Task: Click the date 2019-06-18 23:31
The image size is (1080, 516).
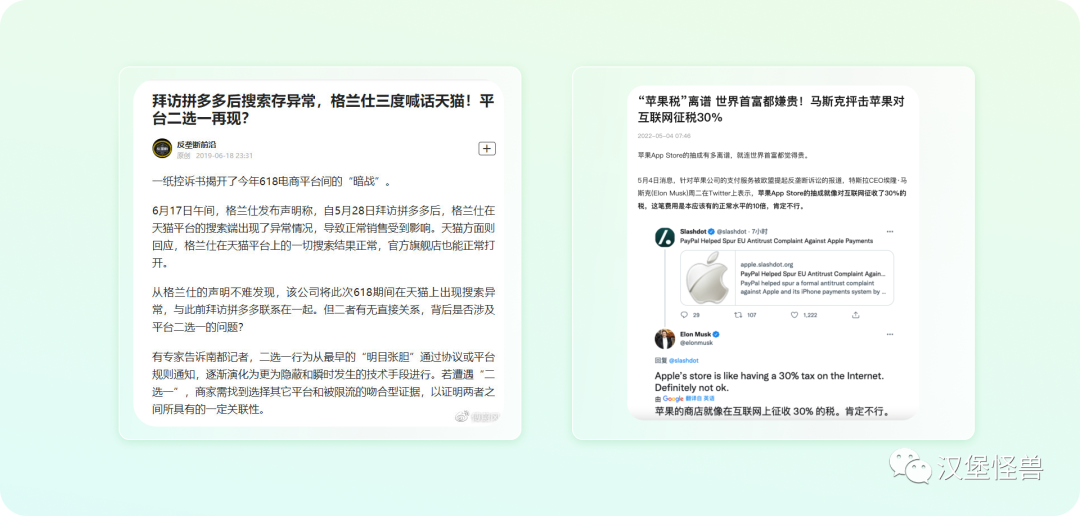Action: [x=223, y=155]
